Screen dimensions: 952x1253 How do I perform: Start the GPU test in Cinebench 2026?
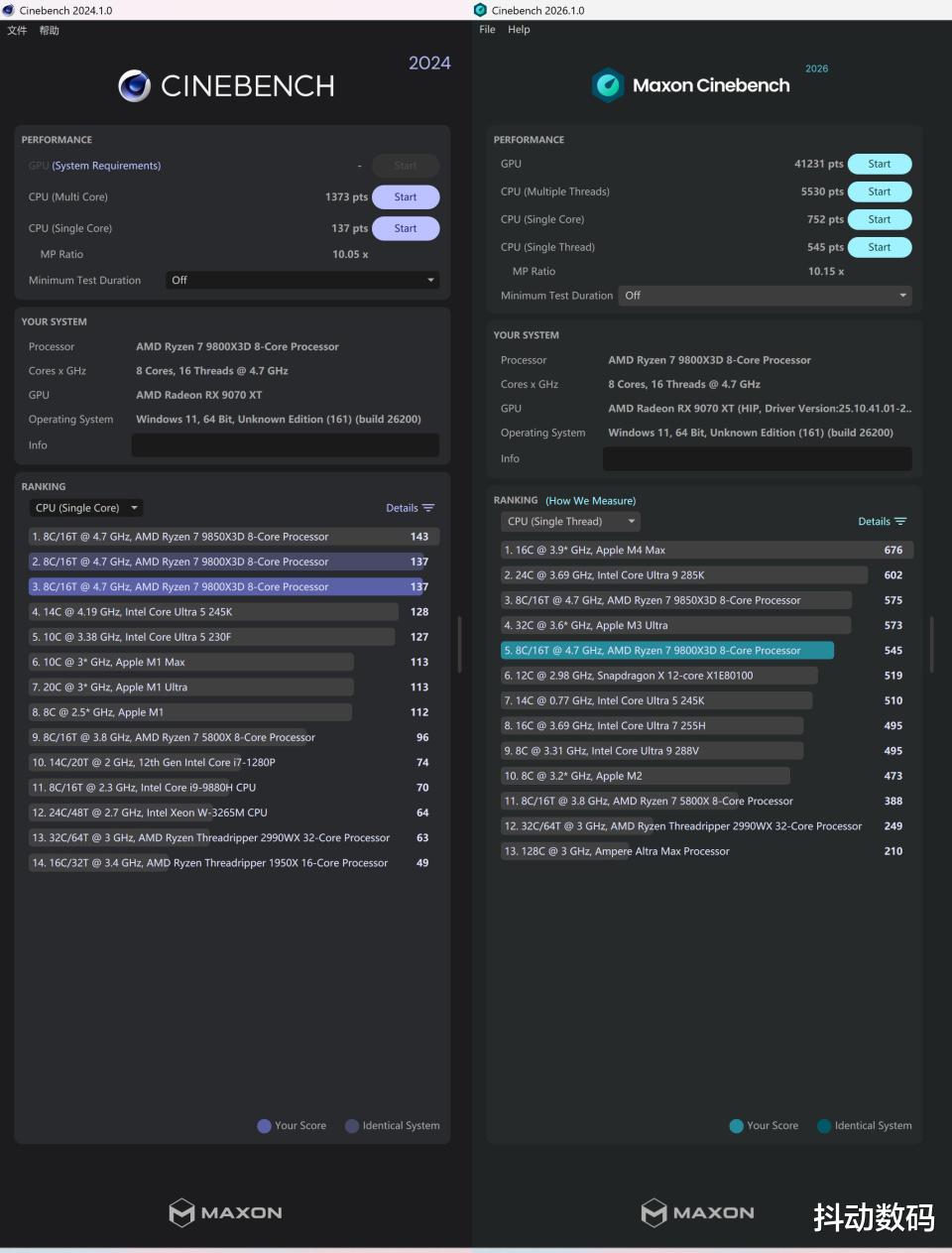[879, 164]
